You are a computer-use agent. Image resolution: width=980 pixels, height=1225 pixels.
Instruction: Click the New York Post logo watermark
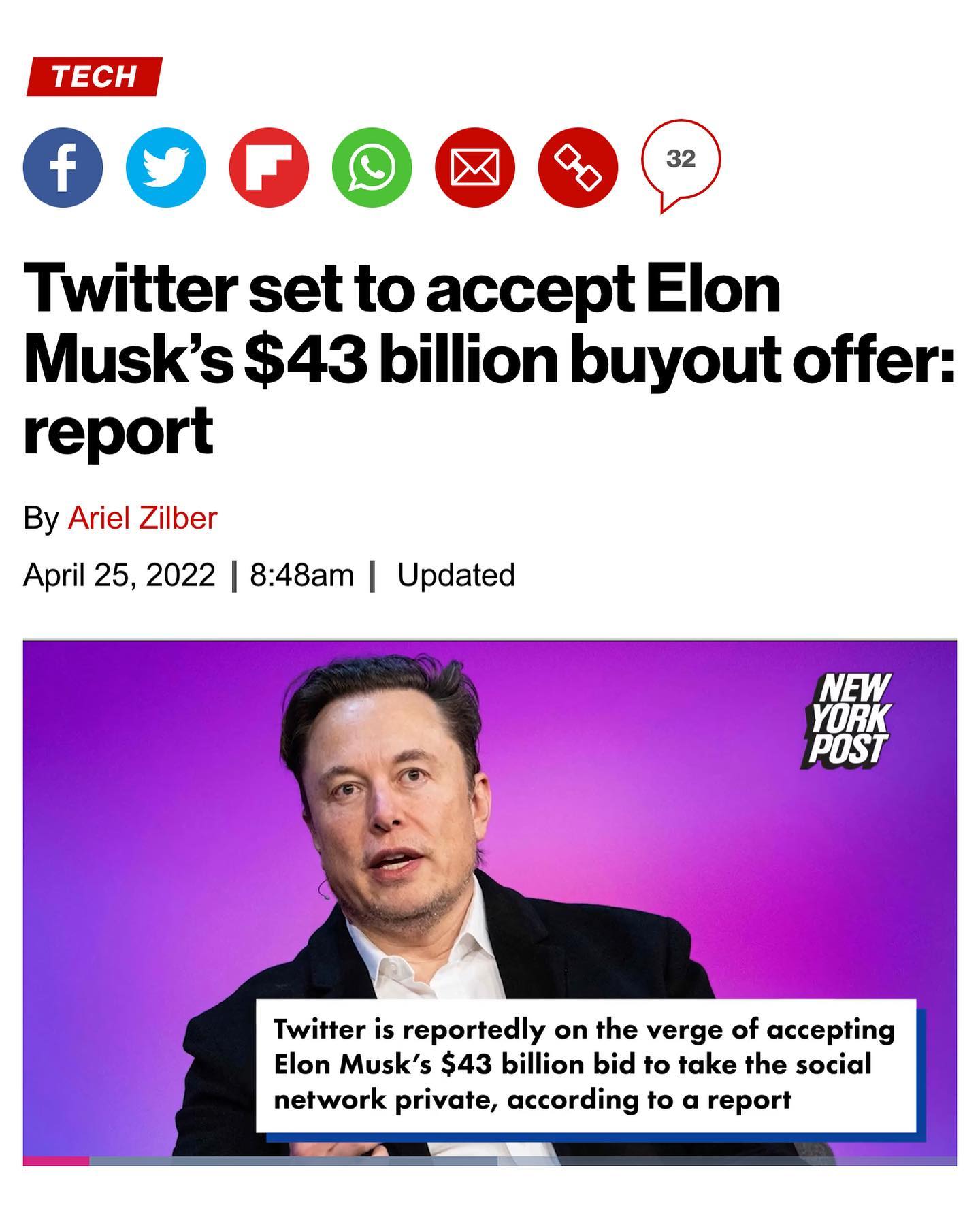(x=848, y=720)
